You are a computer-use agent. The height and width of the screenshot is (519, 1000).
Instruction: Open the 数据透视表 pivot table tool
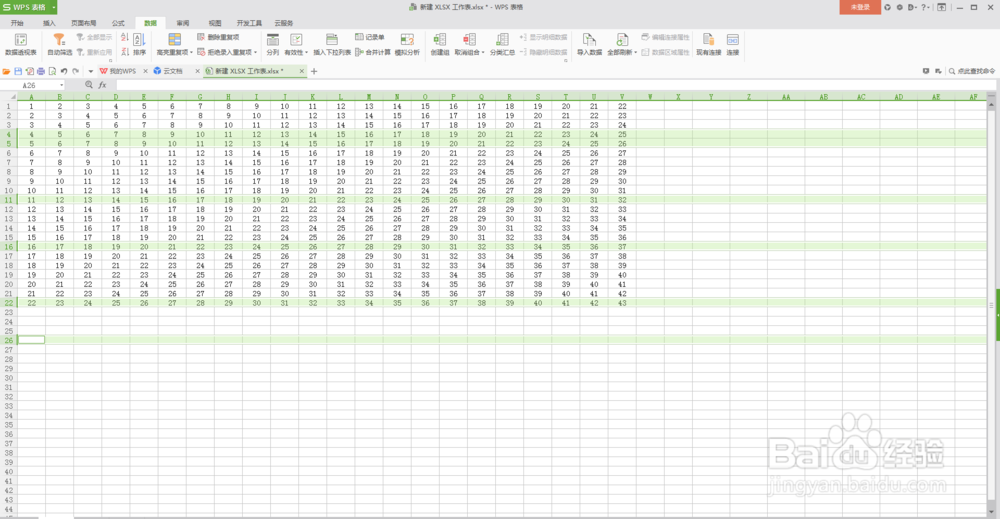(x=20, y=44)
